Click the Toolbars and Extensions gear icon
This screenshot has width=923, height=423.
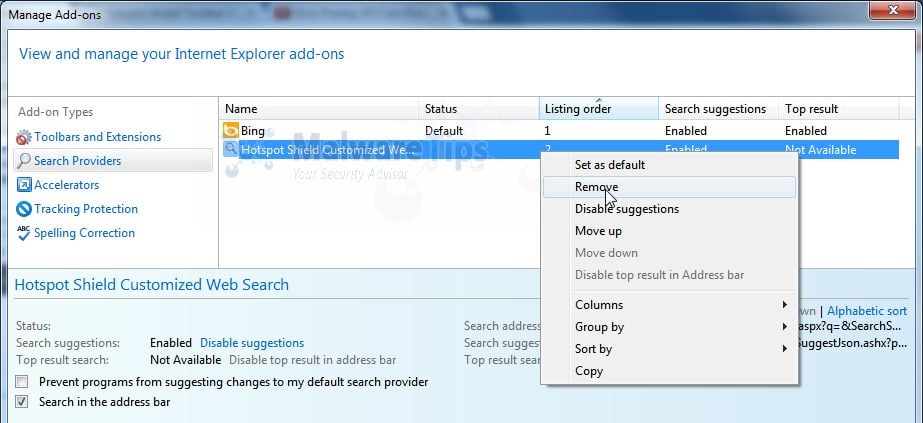pos(24,138)
